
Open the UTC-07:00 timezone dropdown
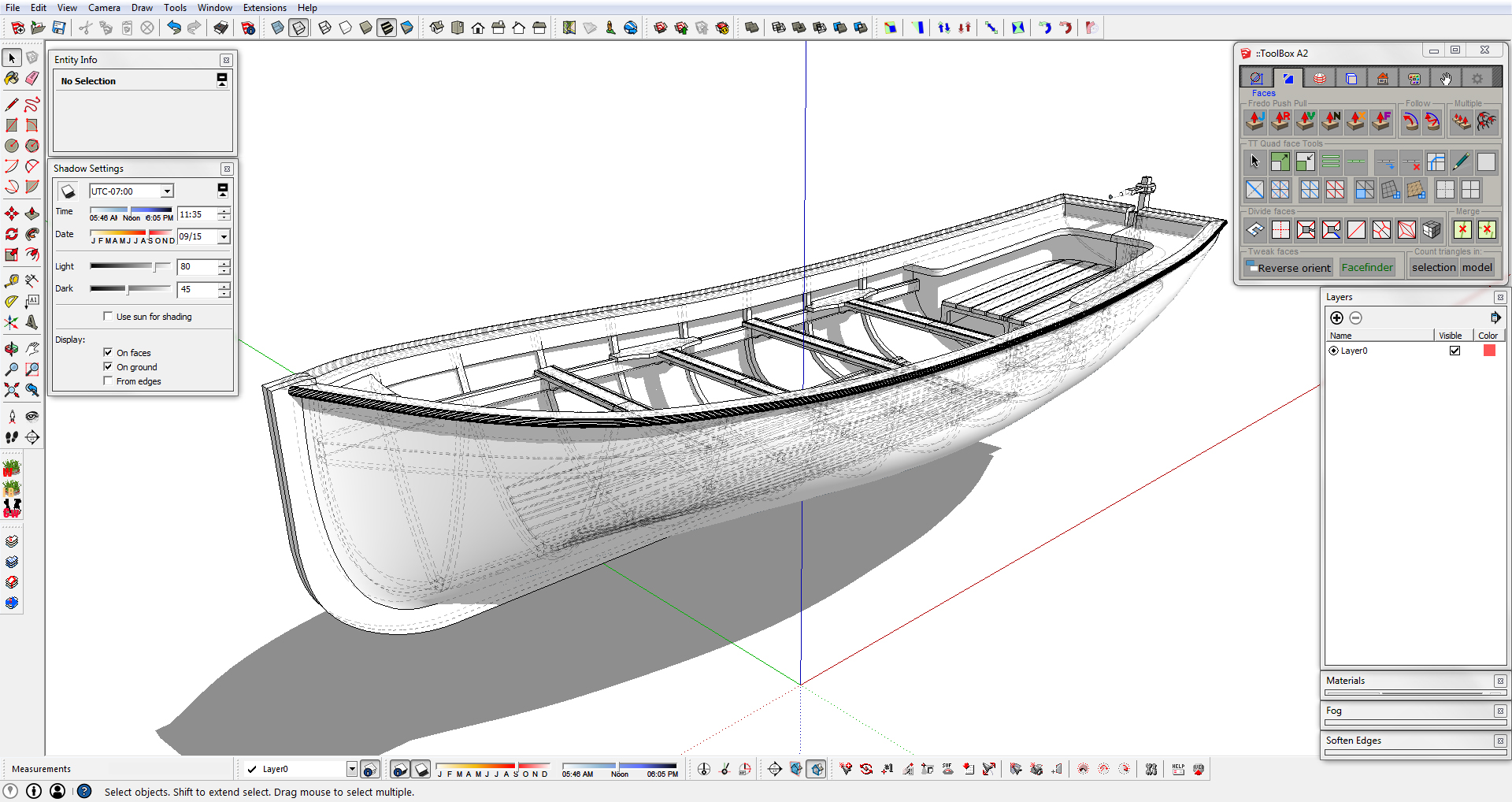tap(167, 191)
